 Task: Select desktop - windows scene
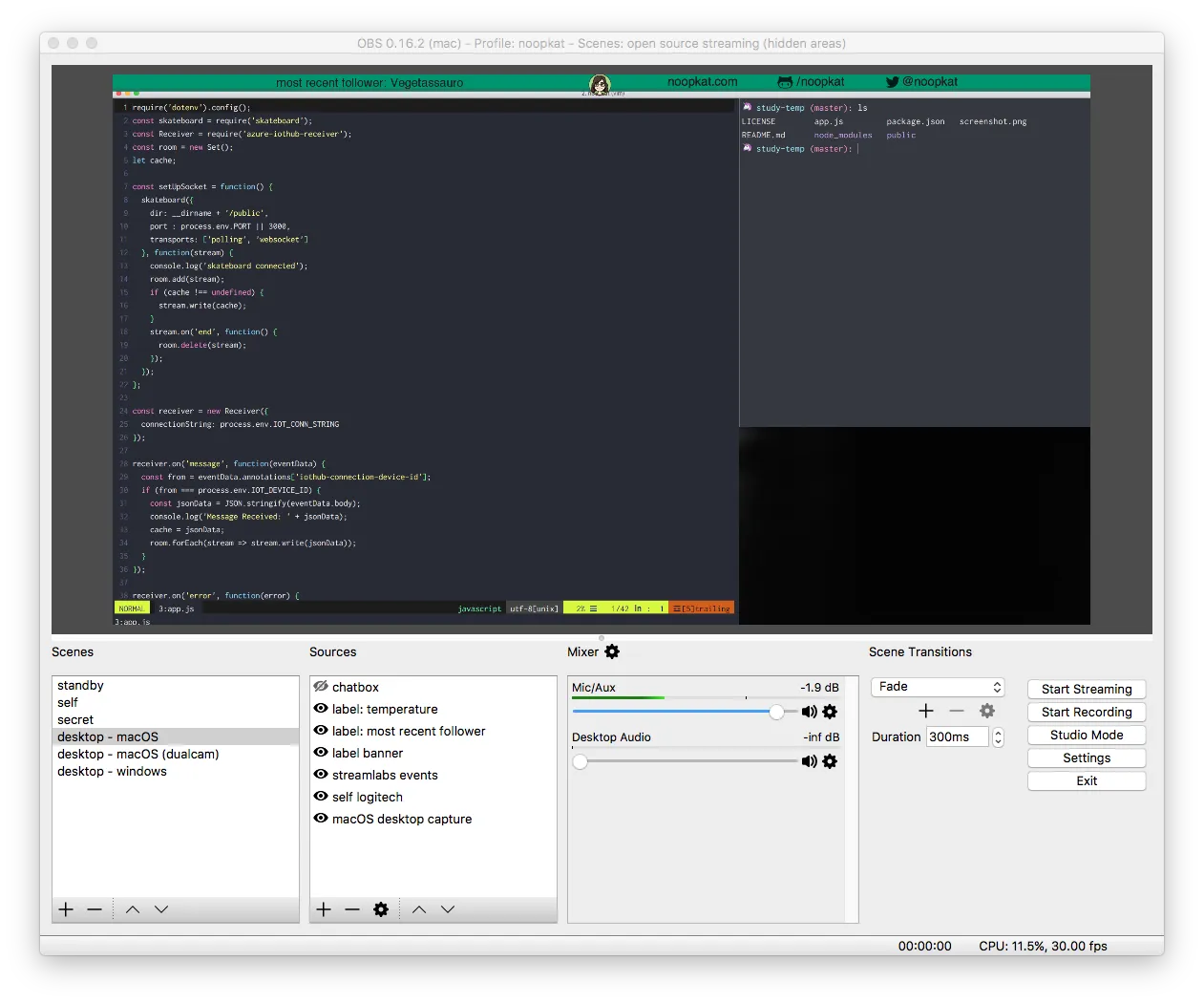[112, 771]
